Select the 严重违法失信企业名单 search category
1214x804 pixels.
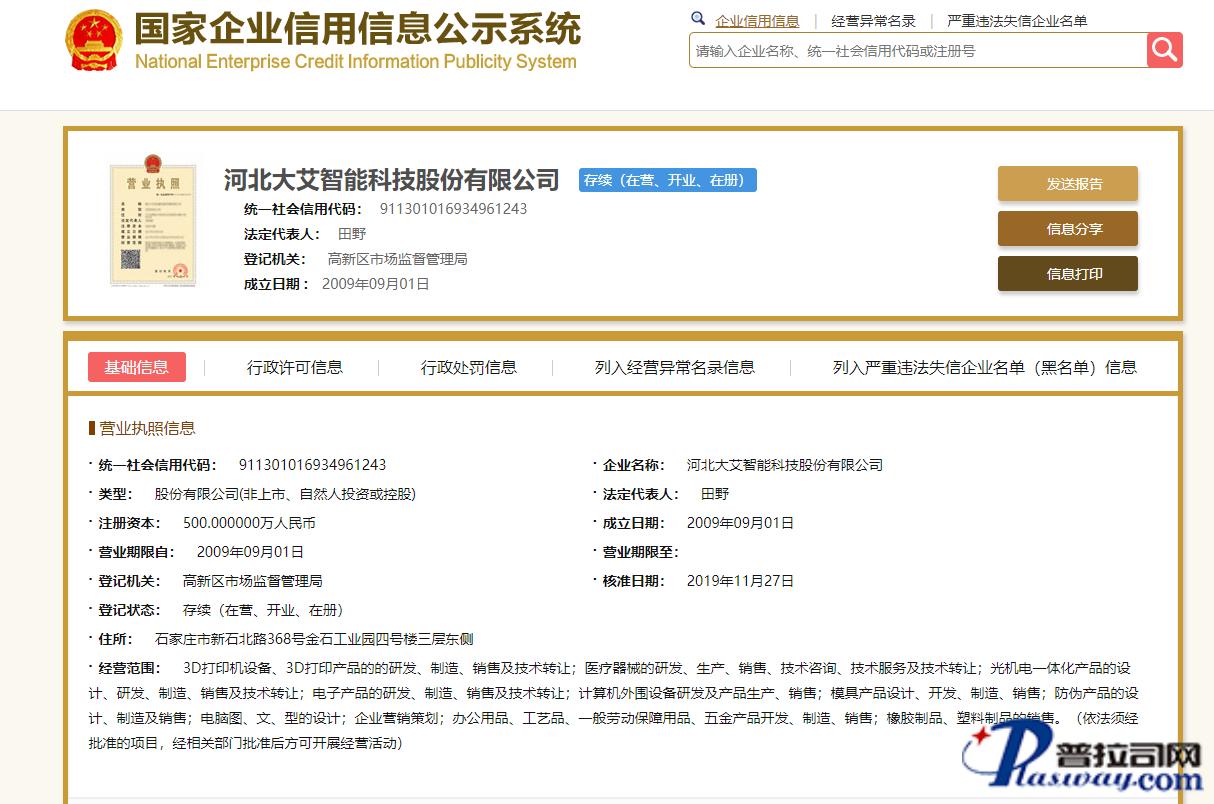(x=1017, y=21)
